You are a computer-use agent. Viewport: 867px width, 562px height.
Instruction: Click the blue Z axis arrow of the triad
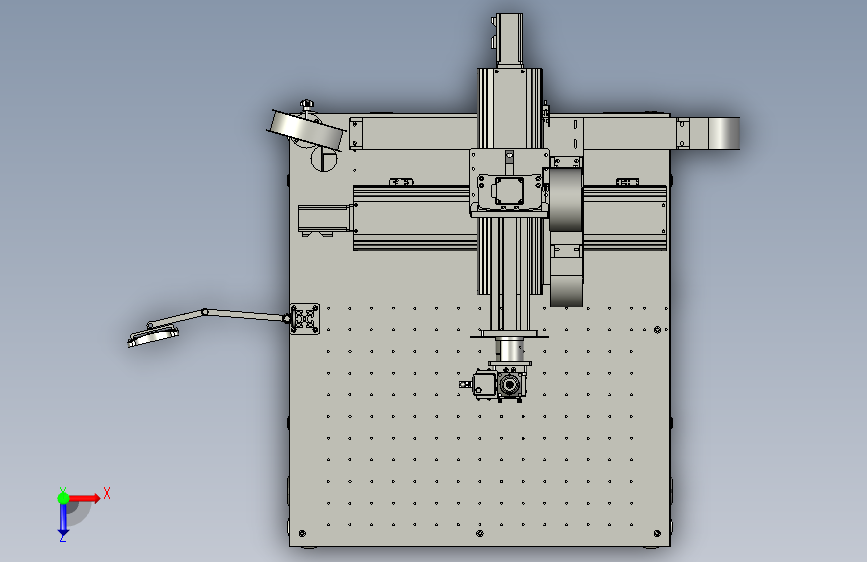pyautogui.click(x=63, y=519)
